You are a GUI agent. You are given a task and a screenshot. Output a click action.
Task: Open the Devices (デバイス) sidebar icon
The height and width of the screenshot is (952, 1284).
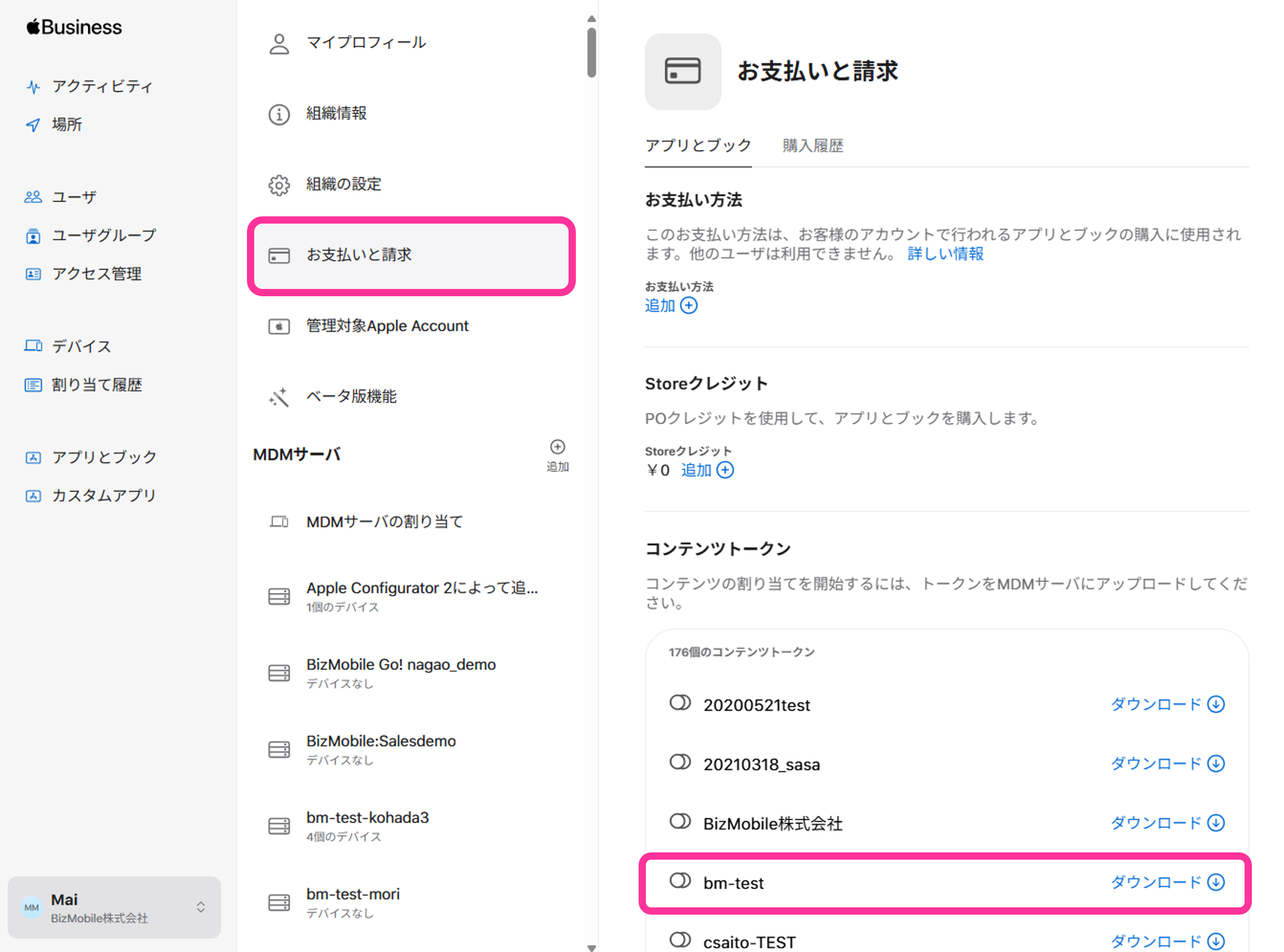[33, 346]
